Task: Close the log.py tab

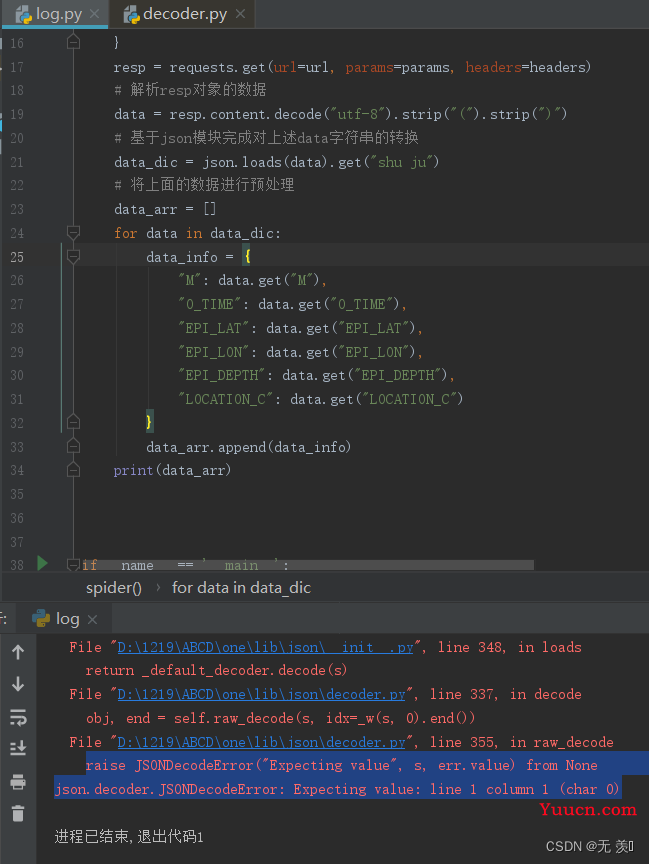Action: (95, 14)
